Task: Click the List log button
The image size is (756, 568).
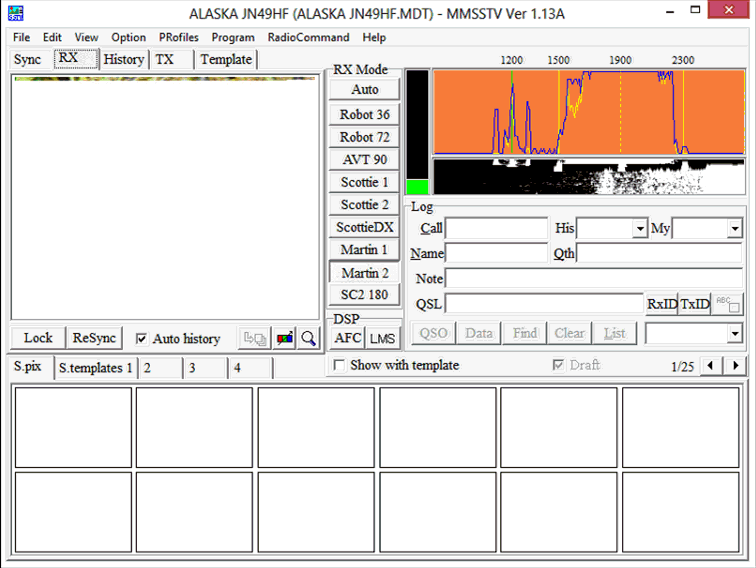Action: click(x=615, y=333)
